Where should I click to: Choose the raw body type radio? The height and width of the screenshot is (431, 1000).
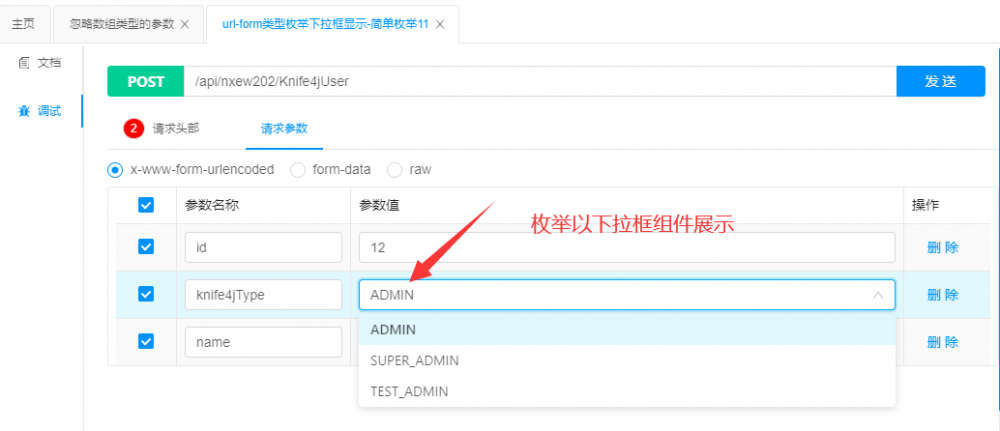tap(394, 170)
